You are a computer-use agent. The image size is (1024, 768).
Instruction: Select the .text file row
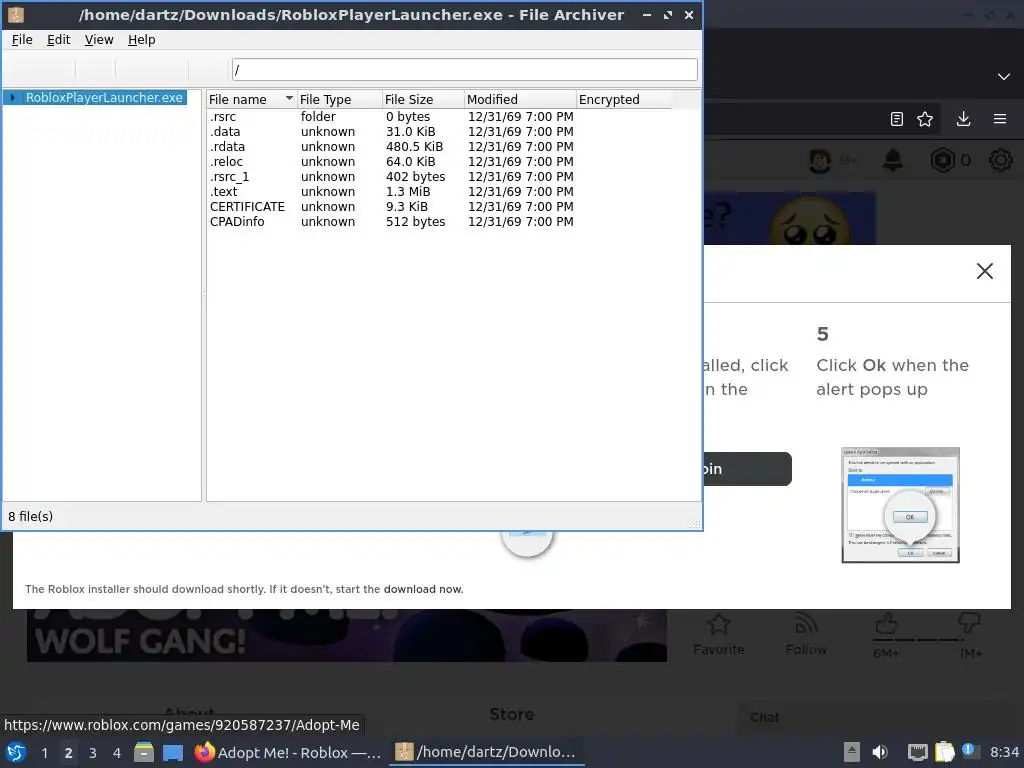439,191
